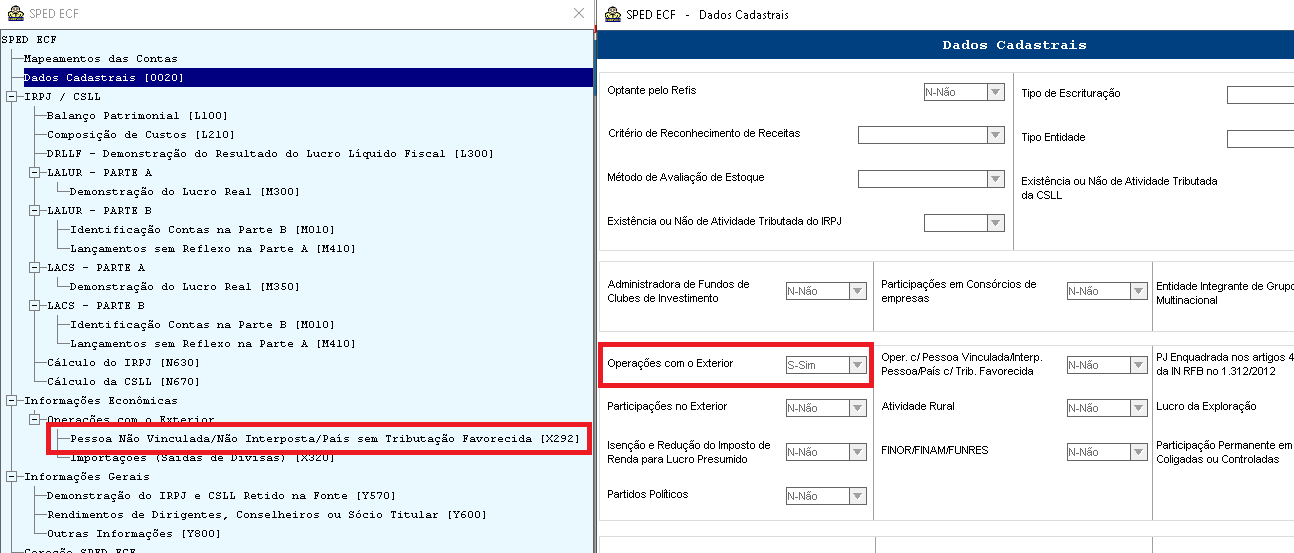Open Atividade Rural dropdown

coord(1138,408)
